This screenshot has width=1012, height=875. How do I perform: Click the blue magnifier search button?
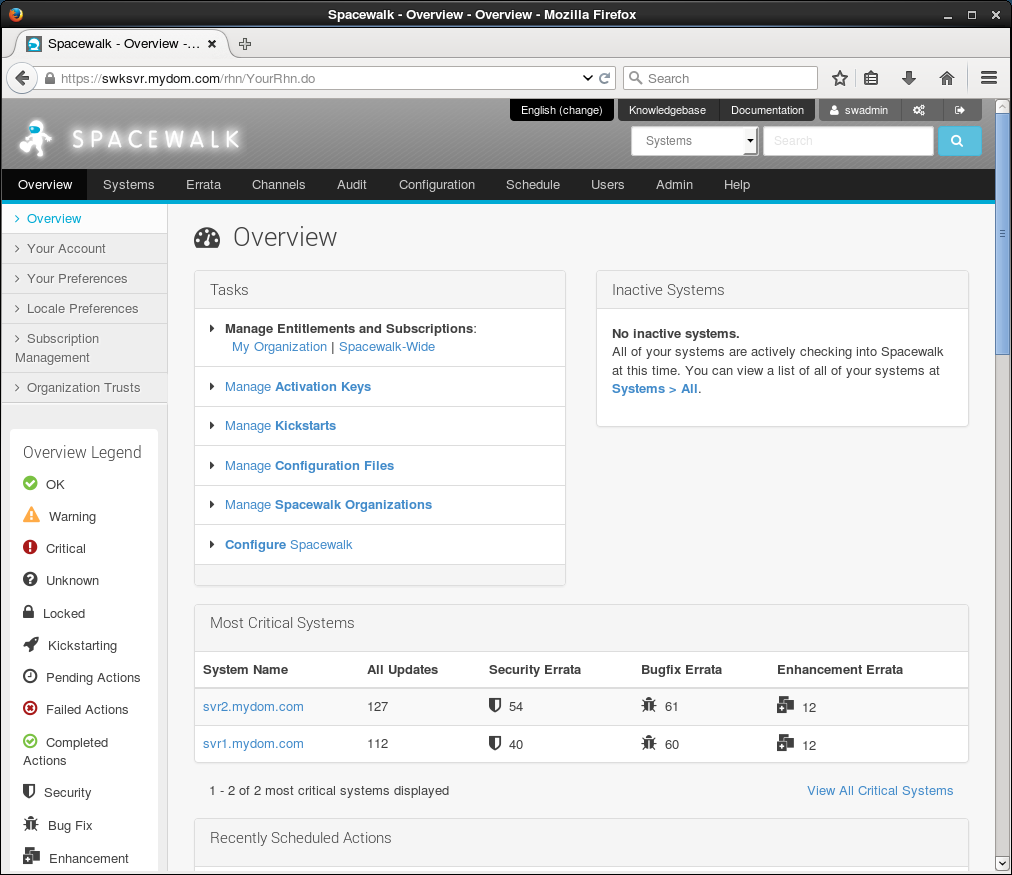click(959, 141)
